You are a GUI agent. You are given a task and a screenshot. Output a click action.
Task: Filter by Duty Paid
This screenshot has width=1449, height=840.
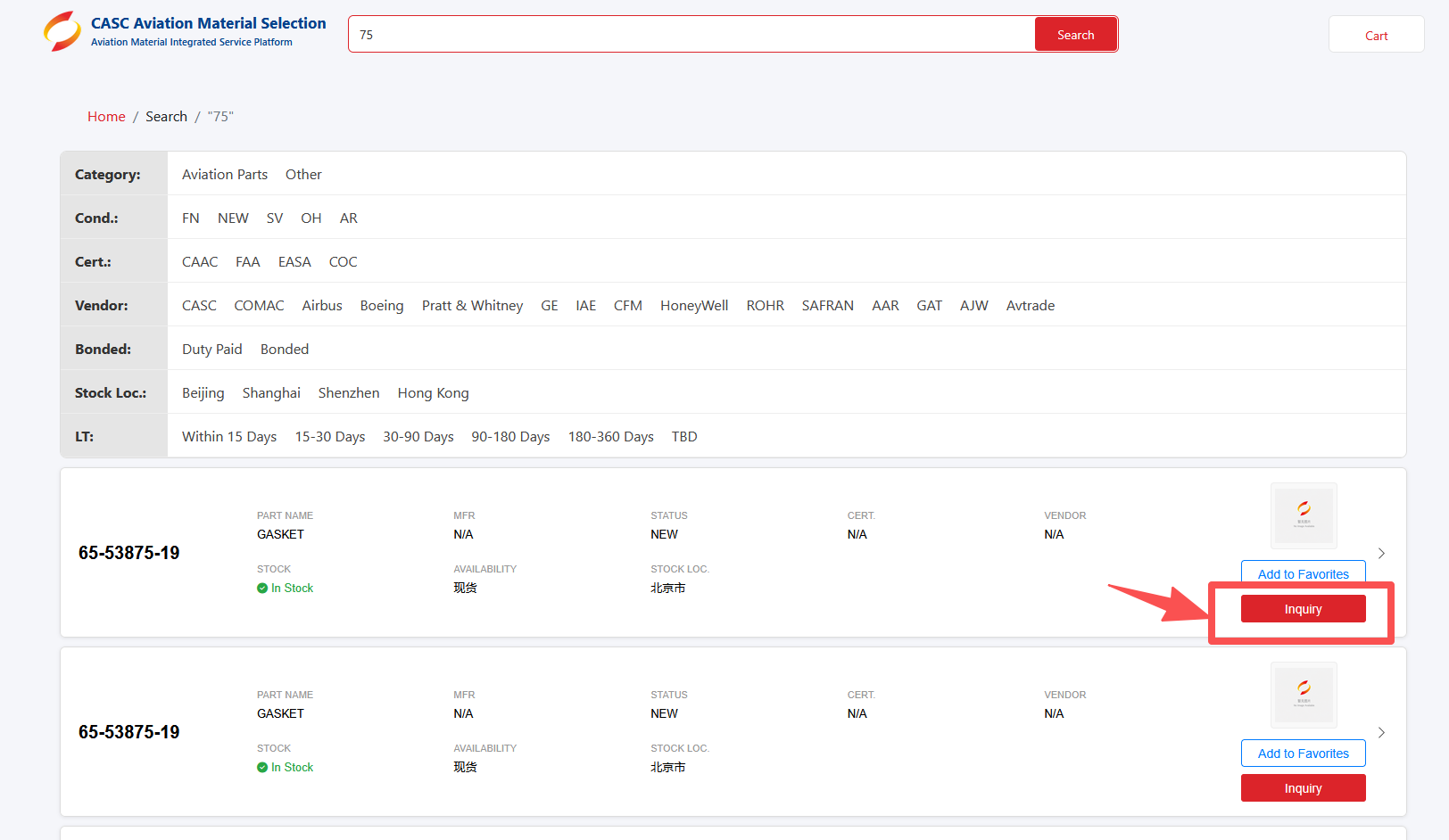coord(212,350)
